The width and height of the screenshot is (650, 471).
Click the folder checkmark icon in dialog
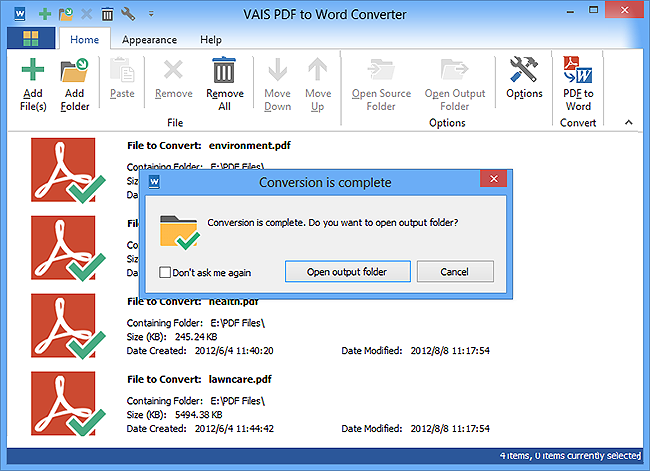[179, 232]
